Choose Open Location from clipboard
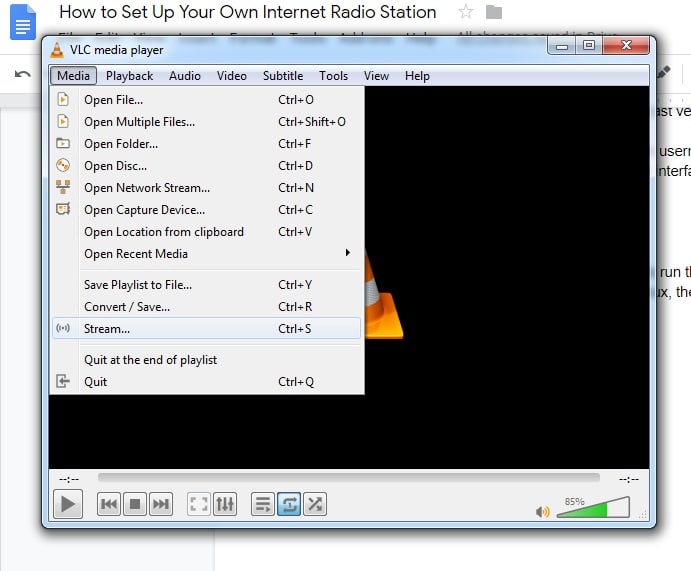The image size is (691, 571). tap(206, 232)
